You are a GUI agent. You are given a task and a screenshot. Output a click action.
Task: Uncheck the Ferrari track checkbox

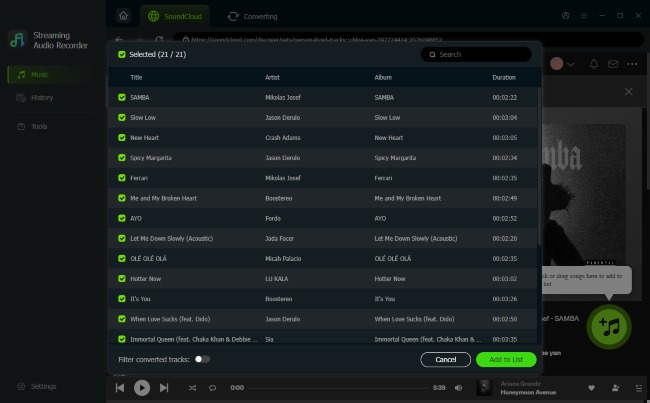pos(121,178)
